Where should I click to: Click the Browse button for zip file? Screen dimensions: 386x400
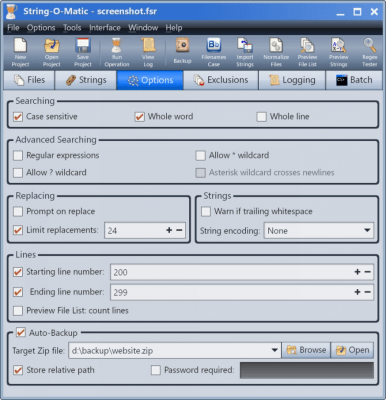tap(306, 350)
